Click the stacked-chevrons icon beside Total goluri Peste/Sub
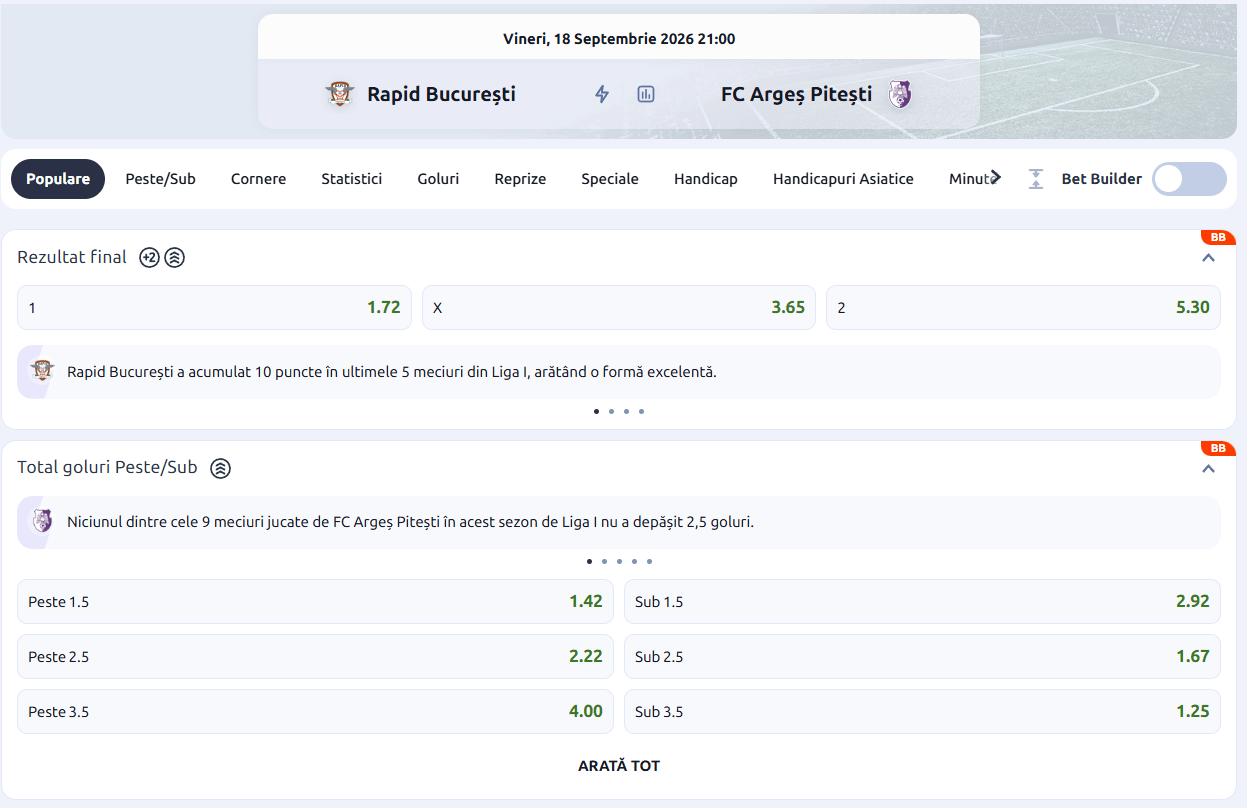Screen dimensions: 1247x808 (x=221, y=467)
